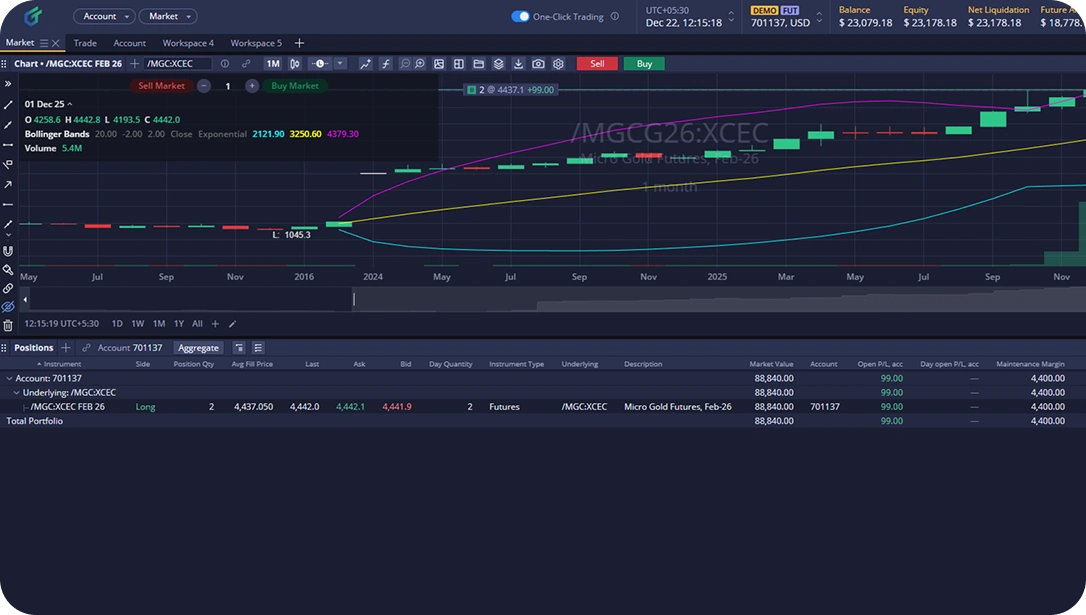The height and width of the screenshot is (615, 1086).
Task: Open chart settings gear icon
Action: coord(558,64)
